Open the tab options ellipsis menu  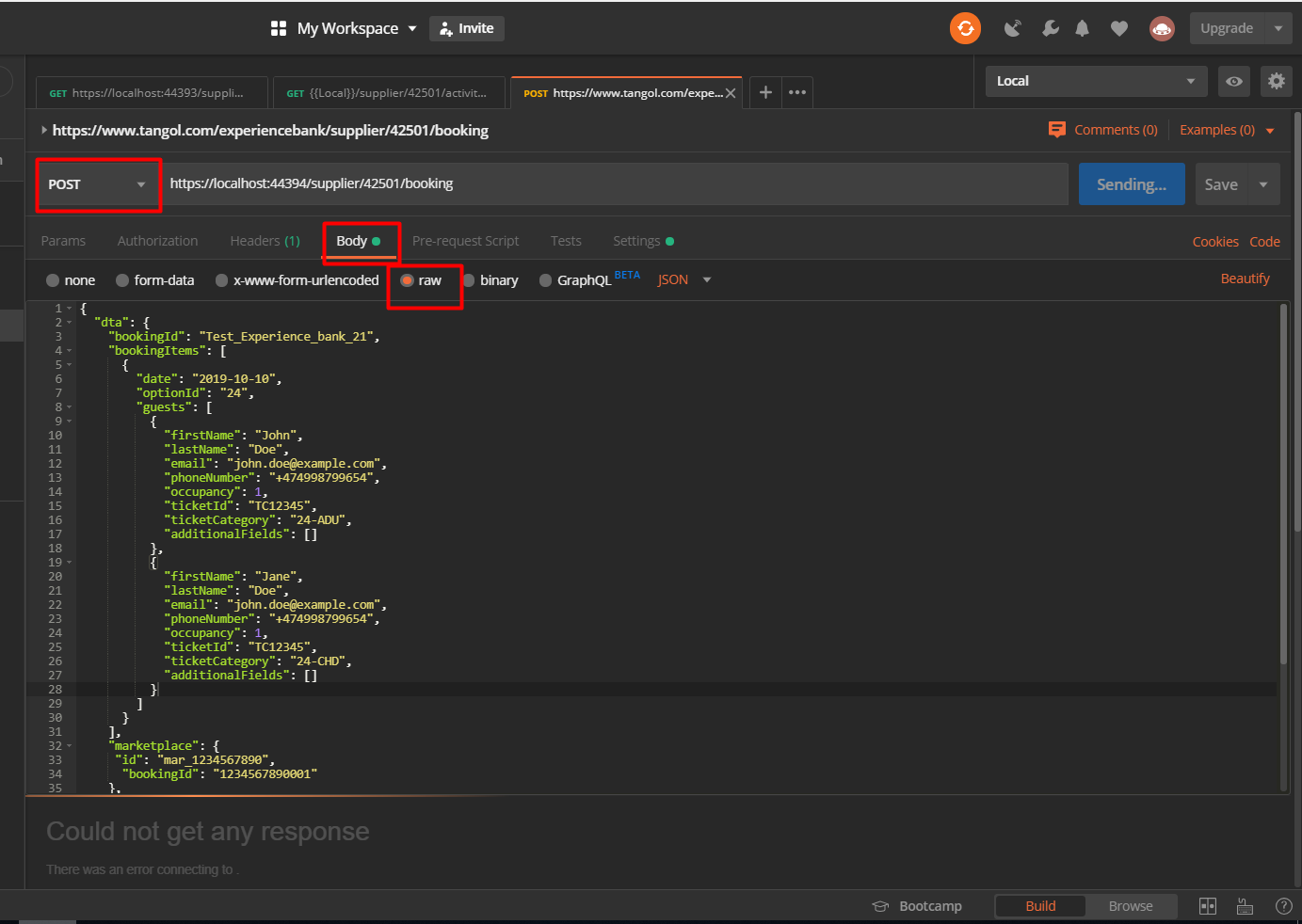pos(797,92)
